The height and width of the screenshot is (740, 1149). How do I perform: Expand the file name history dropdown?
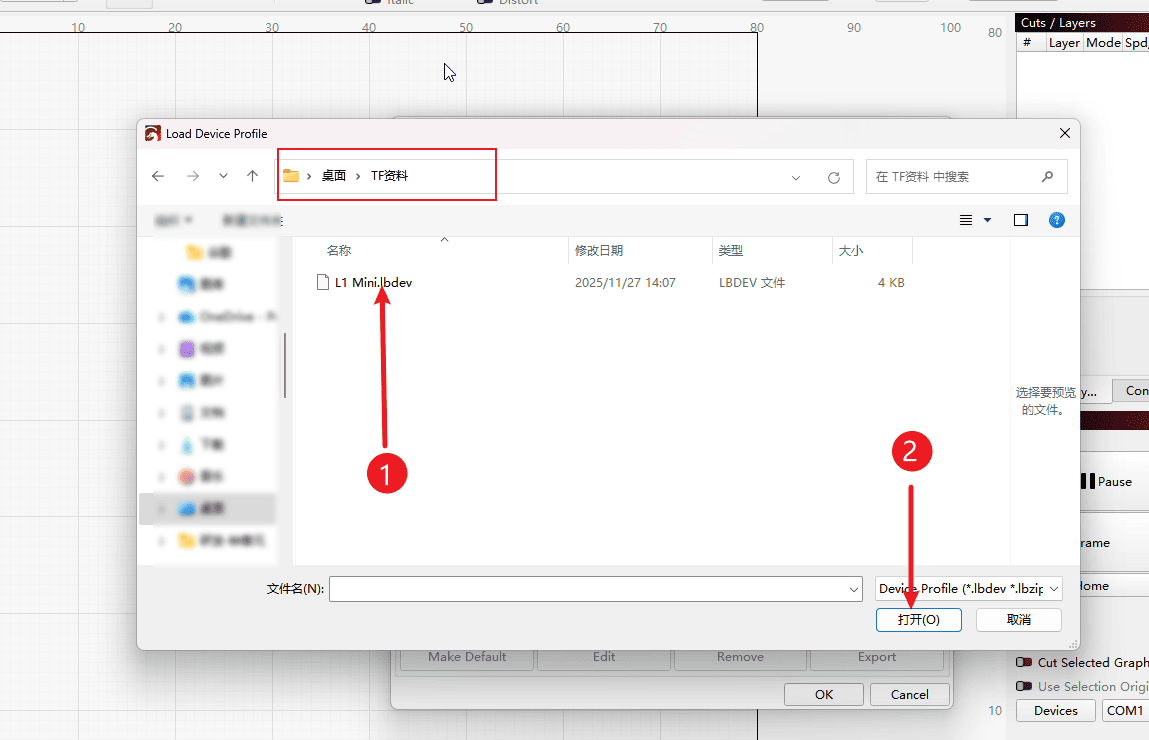(853, 590)
